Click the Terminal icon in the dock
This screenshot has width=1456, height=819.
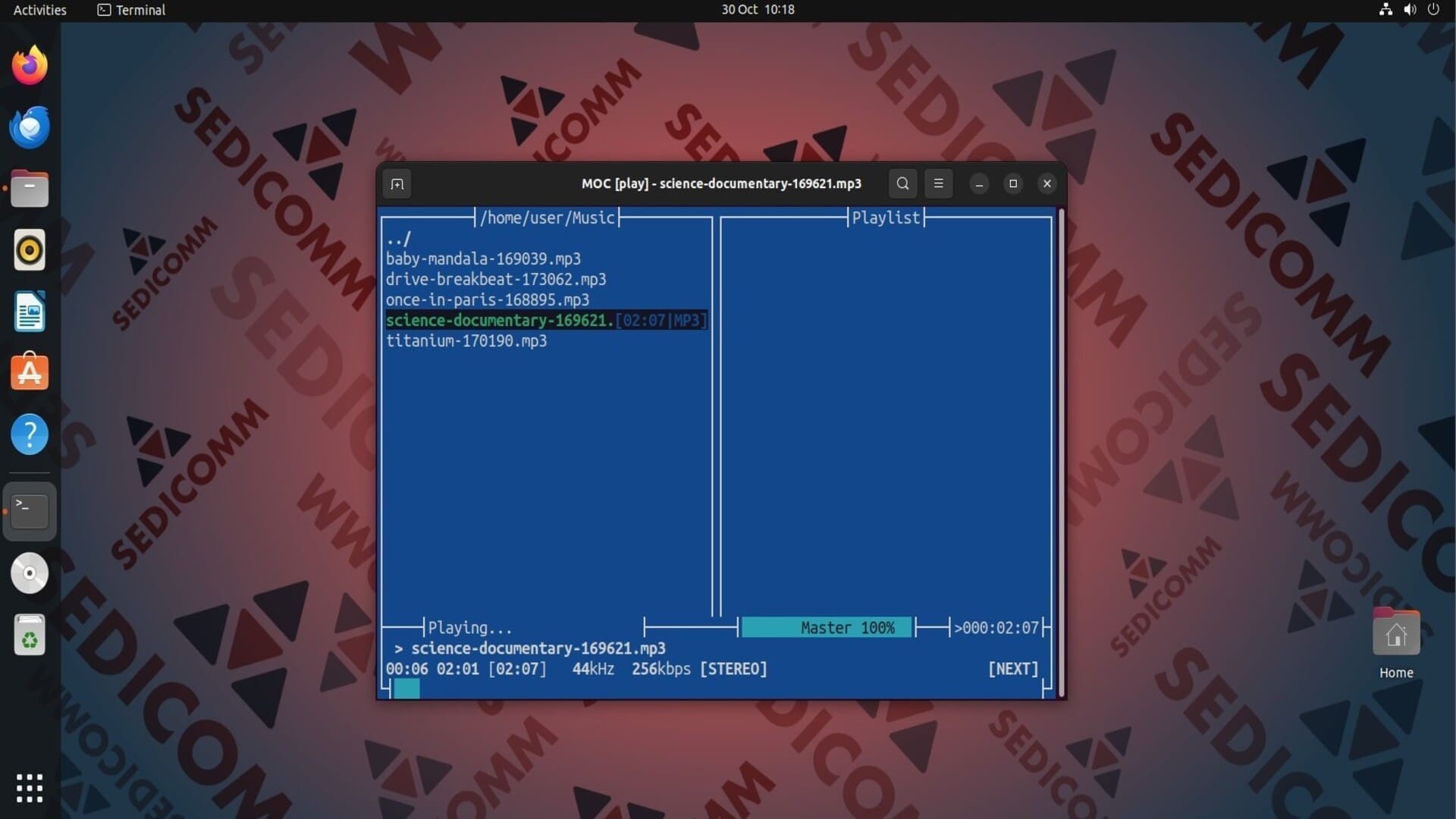[30, 511]
